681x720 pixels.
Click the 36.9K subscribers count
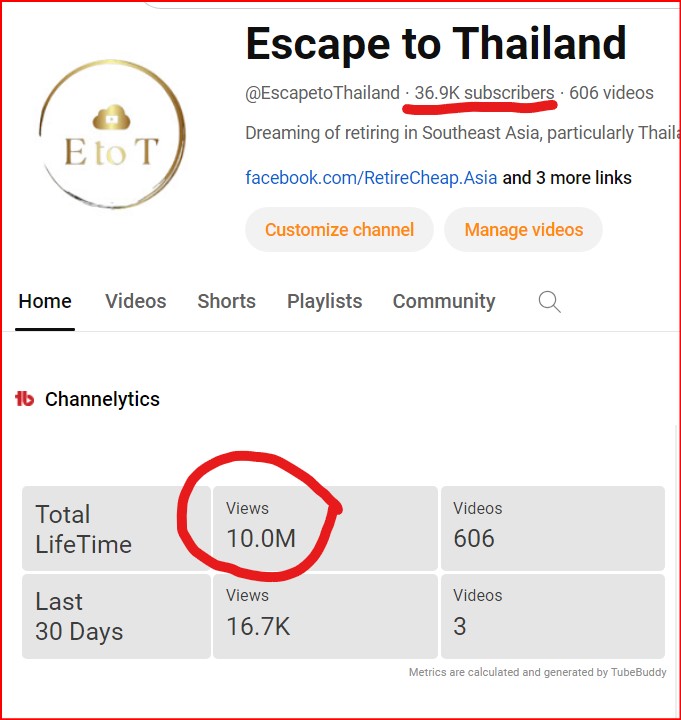[x=484, y=93]
